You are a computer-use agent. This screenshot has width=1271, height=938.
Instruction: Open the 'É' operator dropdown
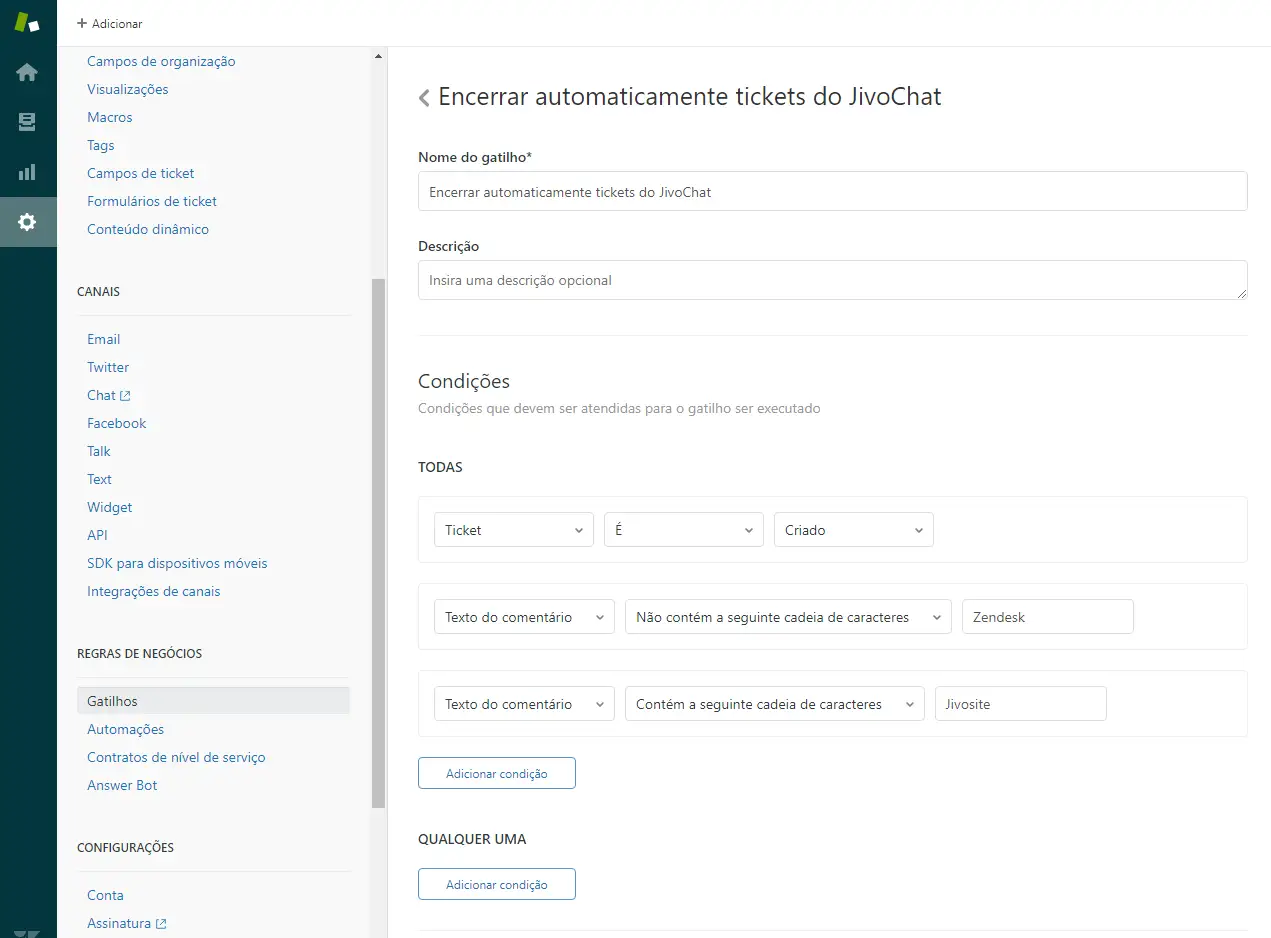[x=683, y=530]
